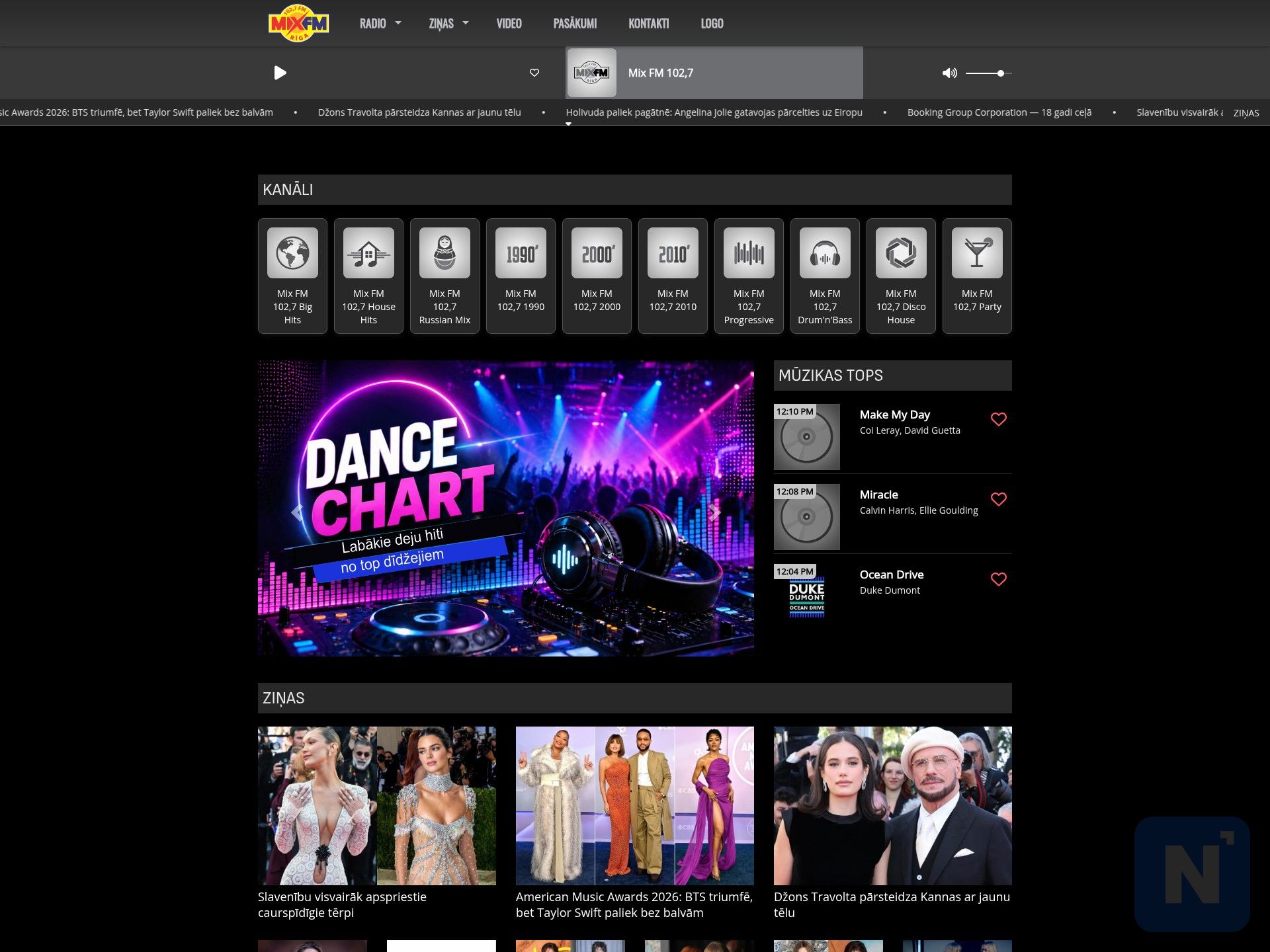Like the song Make My Day
The image size is (1270, 952).
click(999, 419)
